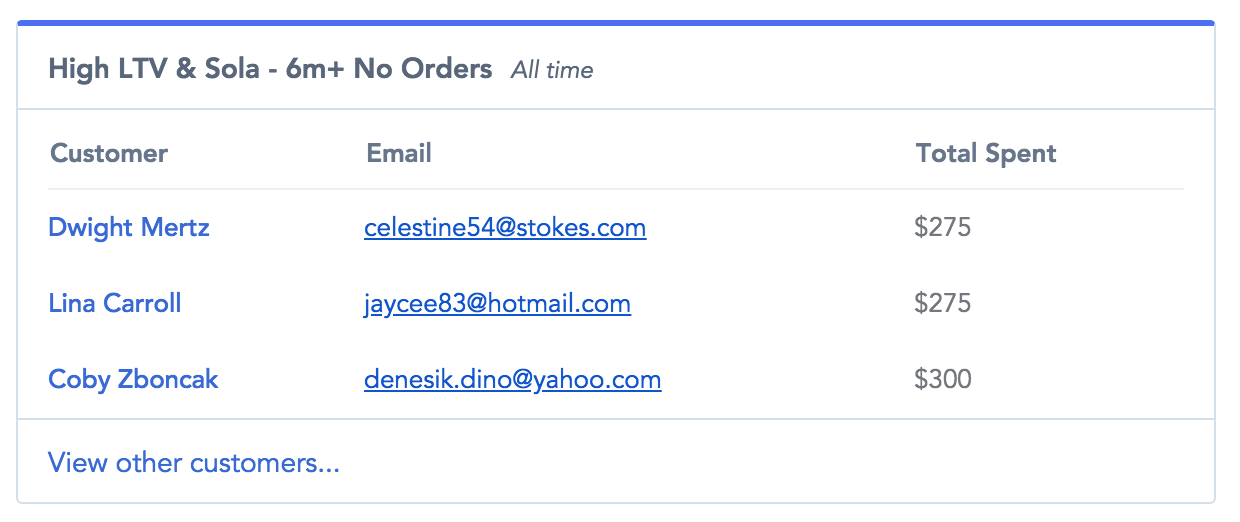Click Lina Carroll's $275 total spent value

coord(942,304)
